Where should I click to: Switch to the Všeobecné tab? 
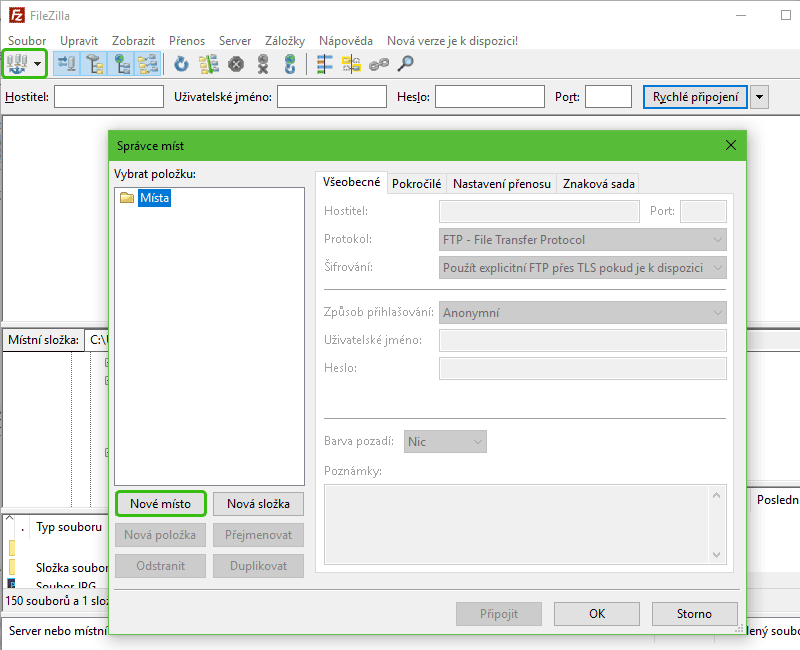click(352, 182)
